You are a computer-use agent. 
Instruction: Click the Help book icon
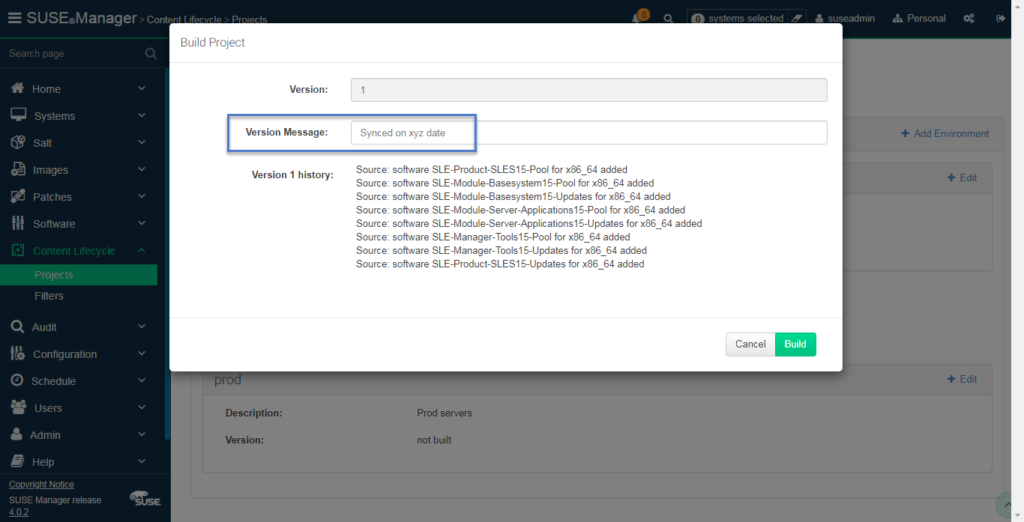tap(18, 461)
